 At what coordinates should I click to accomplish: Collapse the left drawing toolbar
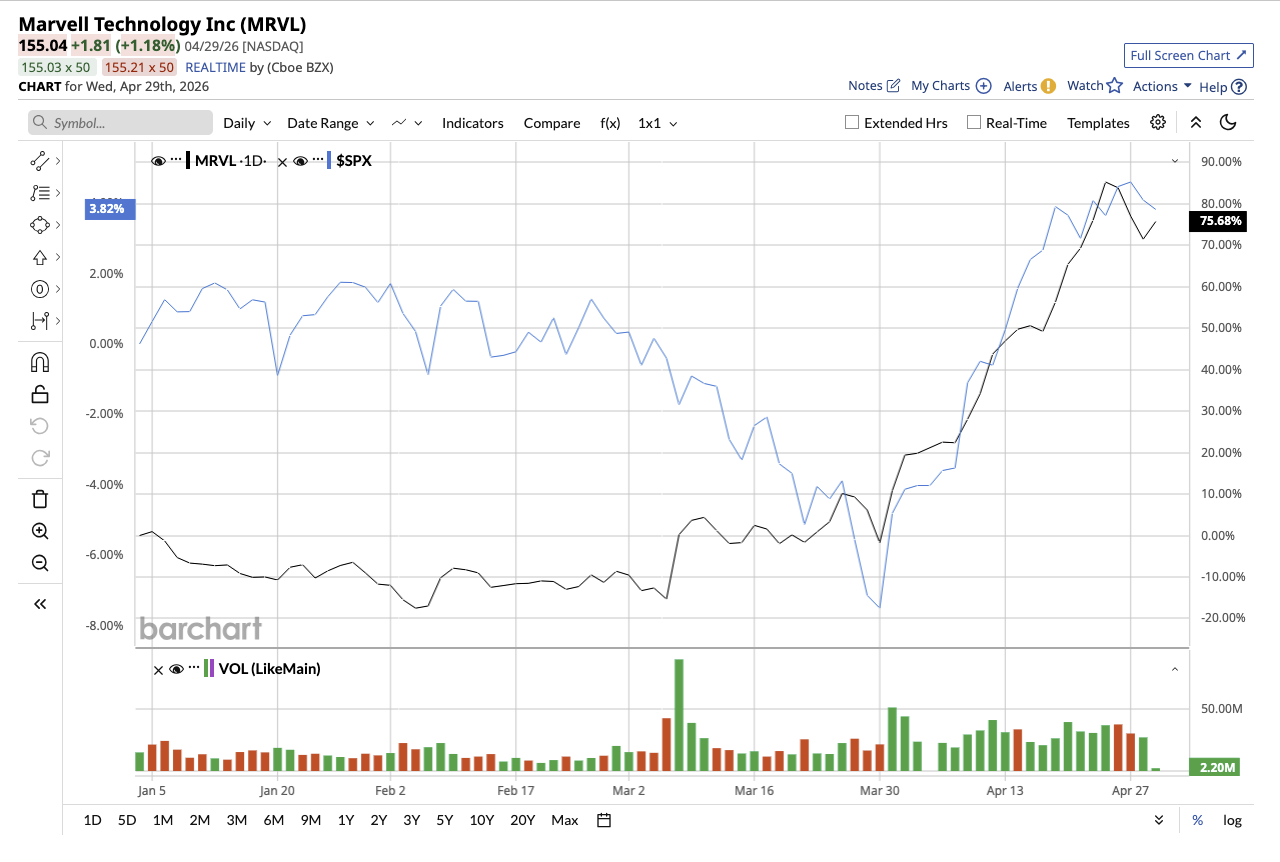click(40, 604)
